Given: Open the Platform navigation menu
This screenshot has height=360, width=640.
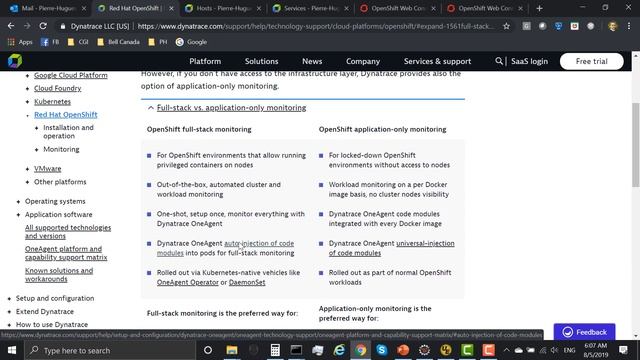Looking at the screenshot, I should [x=205, y=61].
